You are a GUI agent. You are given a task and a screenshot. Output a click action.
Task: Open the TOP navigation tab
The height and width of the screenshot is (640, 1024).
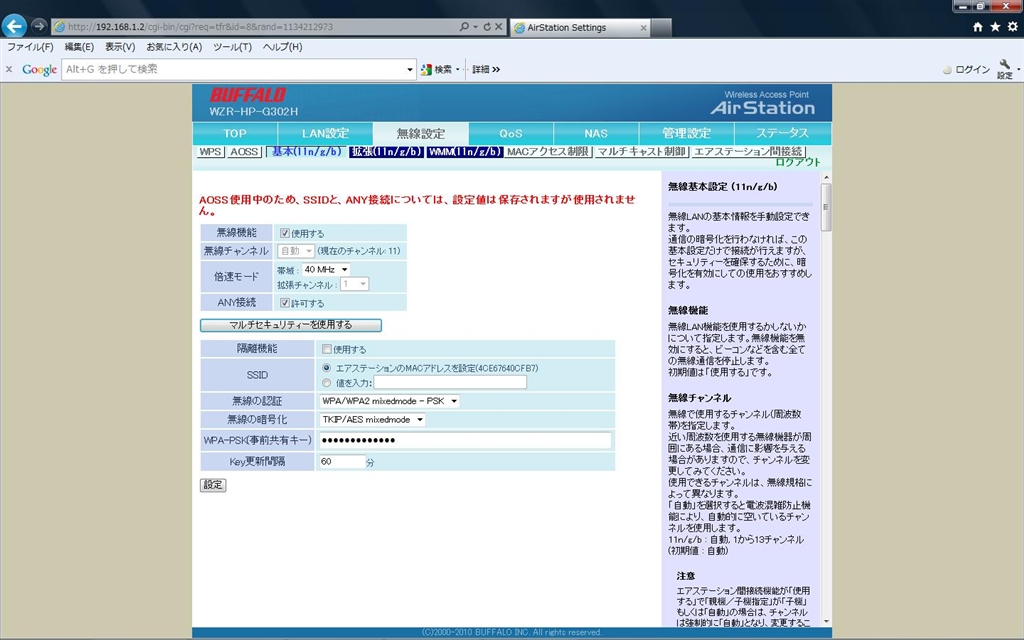[234, 133]
